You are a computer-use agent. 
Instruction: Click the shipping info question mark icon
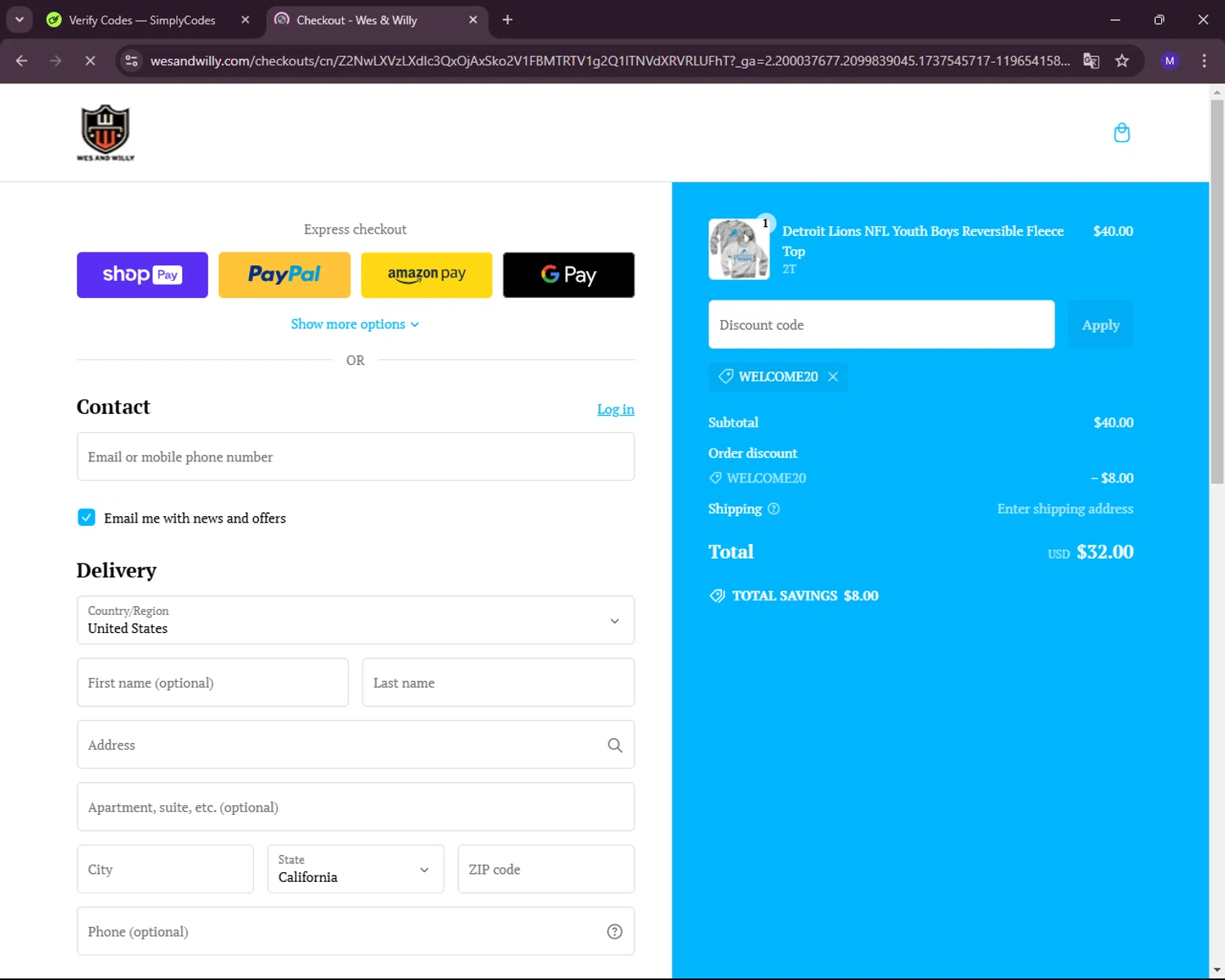(x=773, y=509)
